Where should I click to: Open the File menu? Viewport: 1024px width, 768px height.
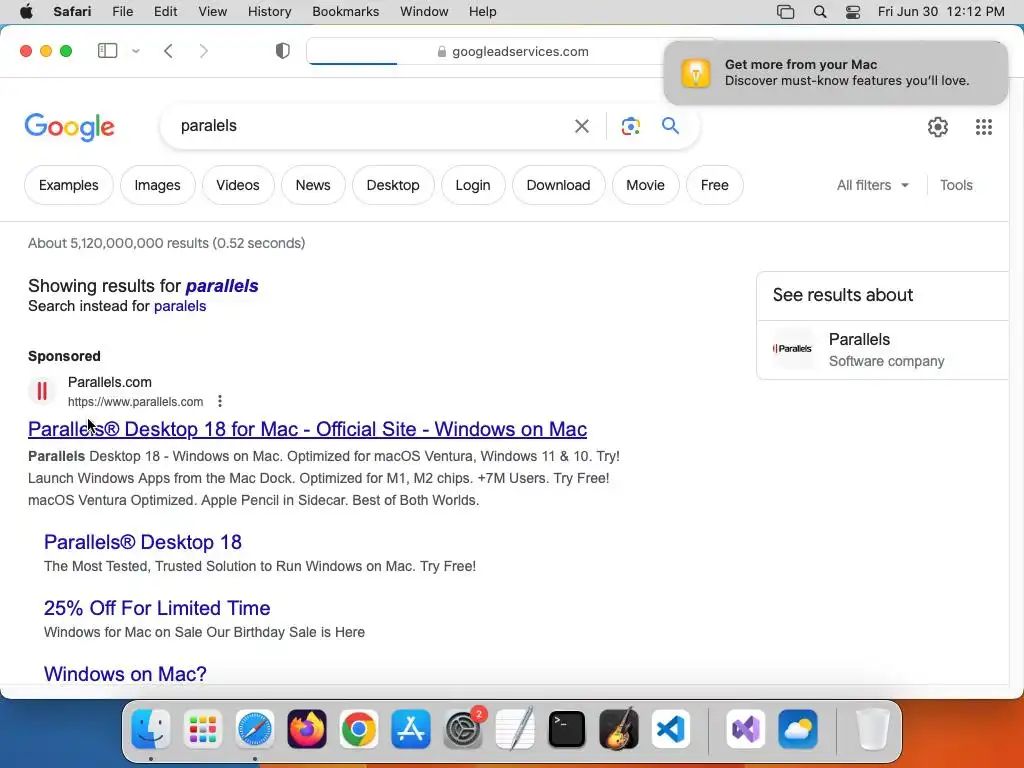(123, 11)
